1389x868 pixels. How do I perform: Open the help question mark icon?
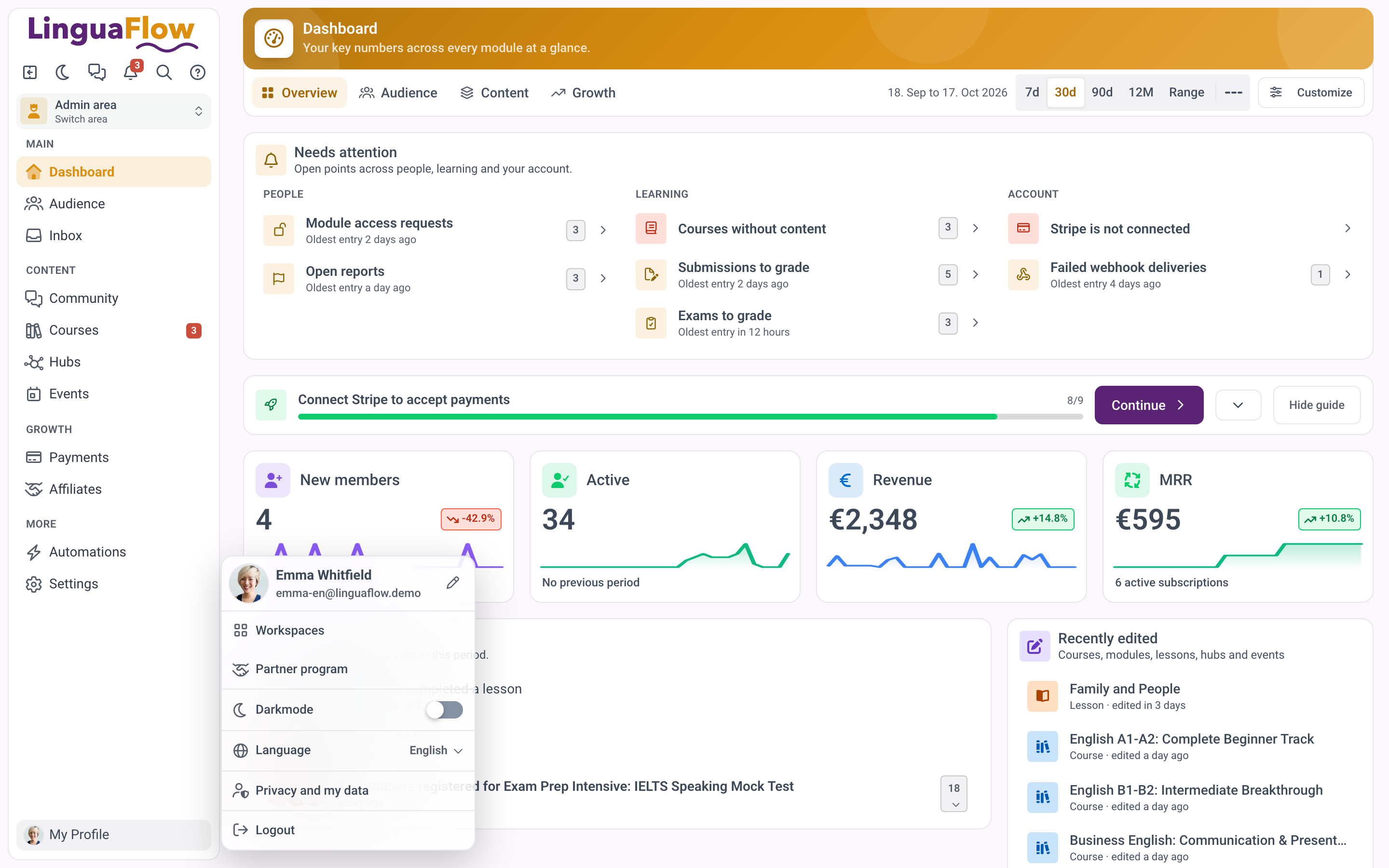point(197,72)
